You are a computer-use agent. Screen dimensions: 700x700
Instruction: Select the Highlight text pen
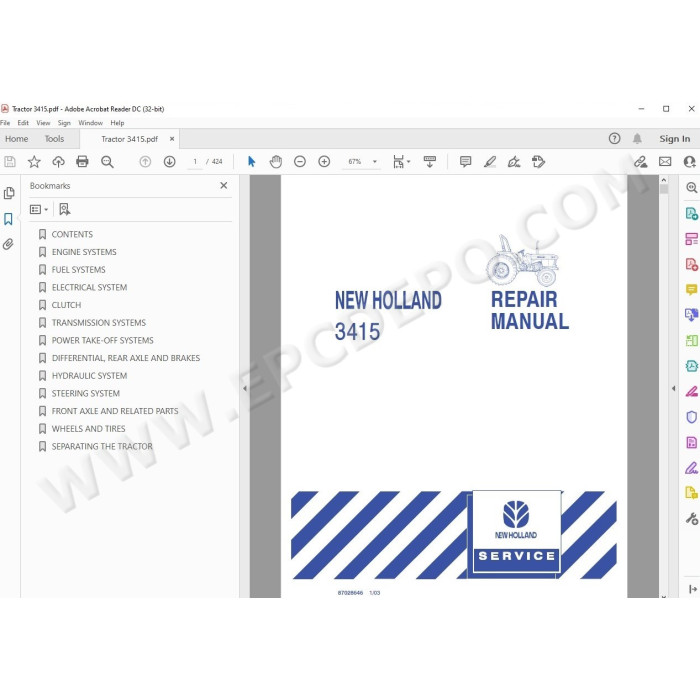tap(490, 162)
